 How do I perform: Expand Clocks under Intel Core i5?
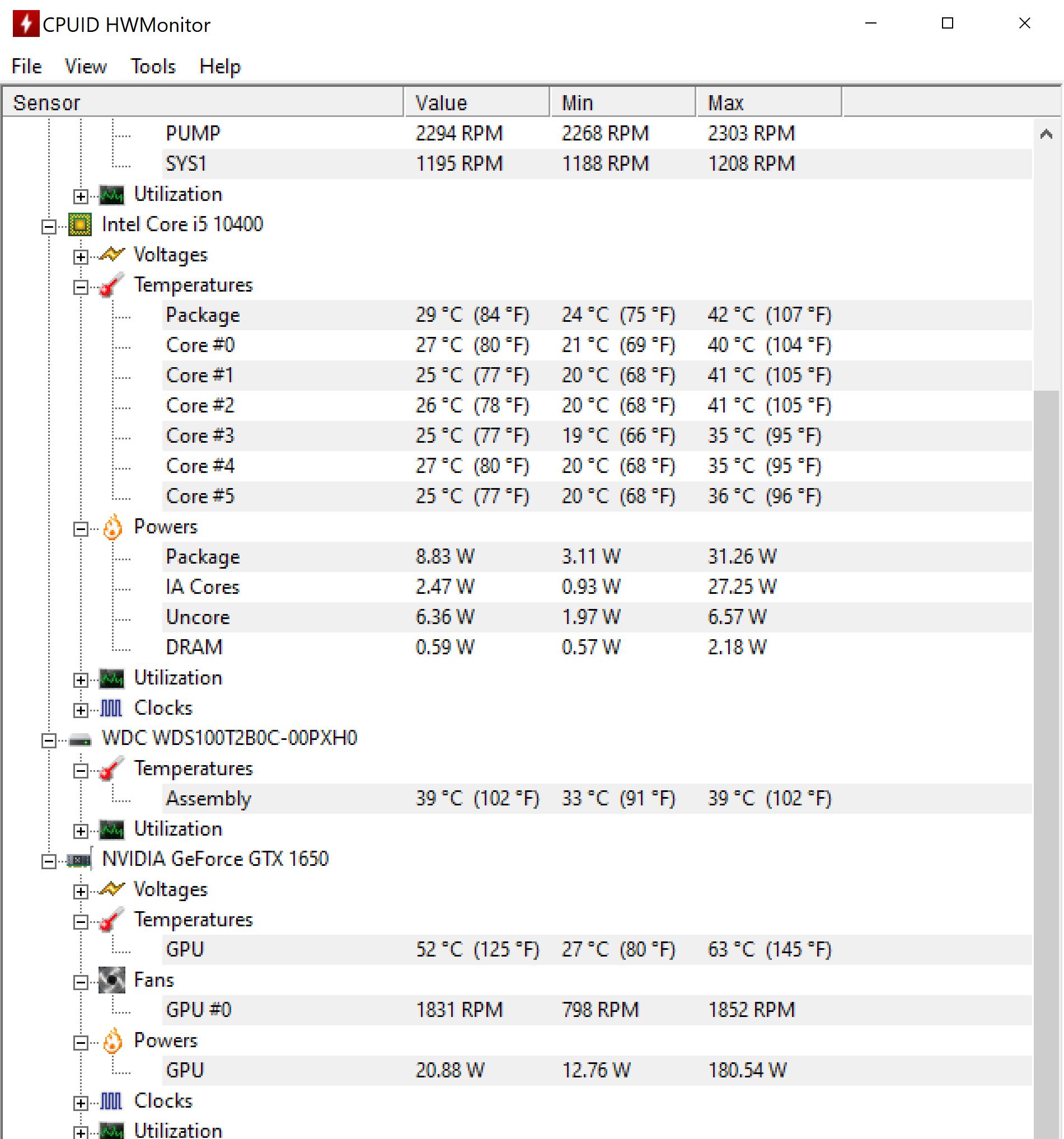(x=81, y=710)
